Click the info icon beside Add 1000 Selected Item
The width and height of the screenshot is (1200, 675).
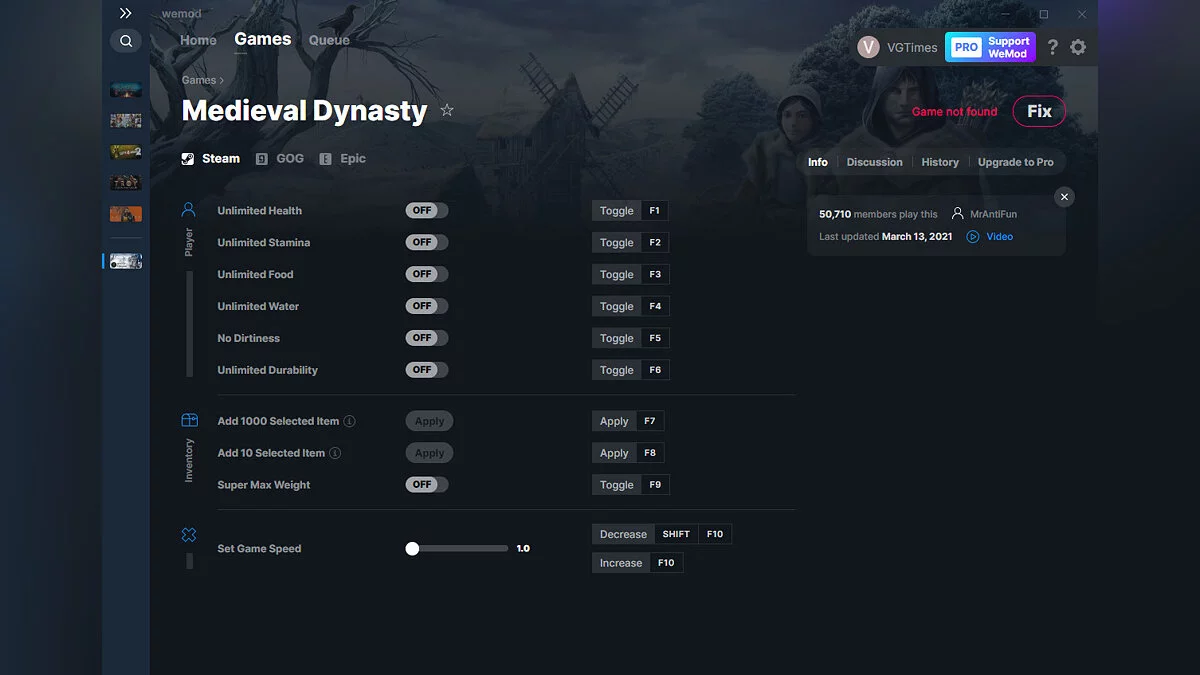pyautogui.click(x=349, y=421)
